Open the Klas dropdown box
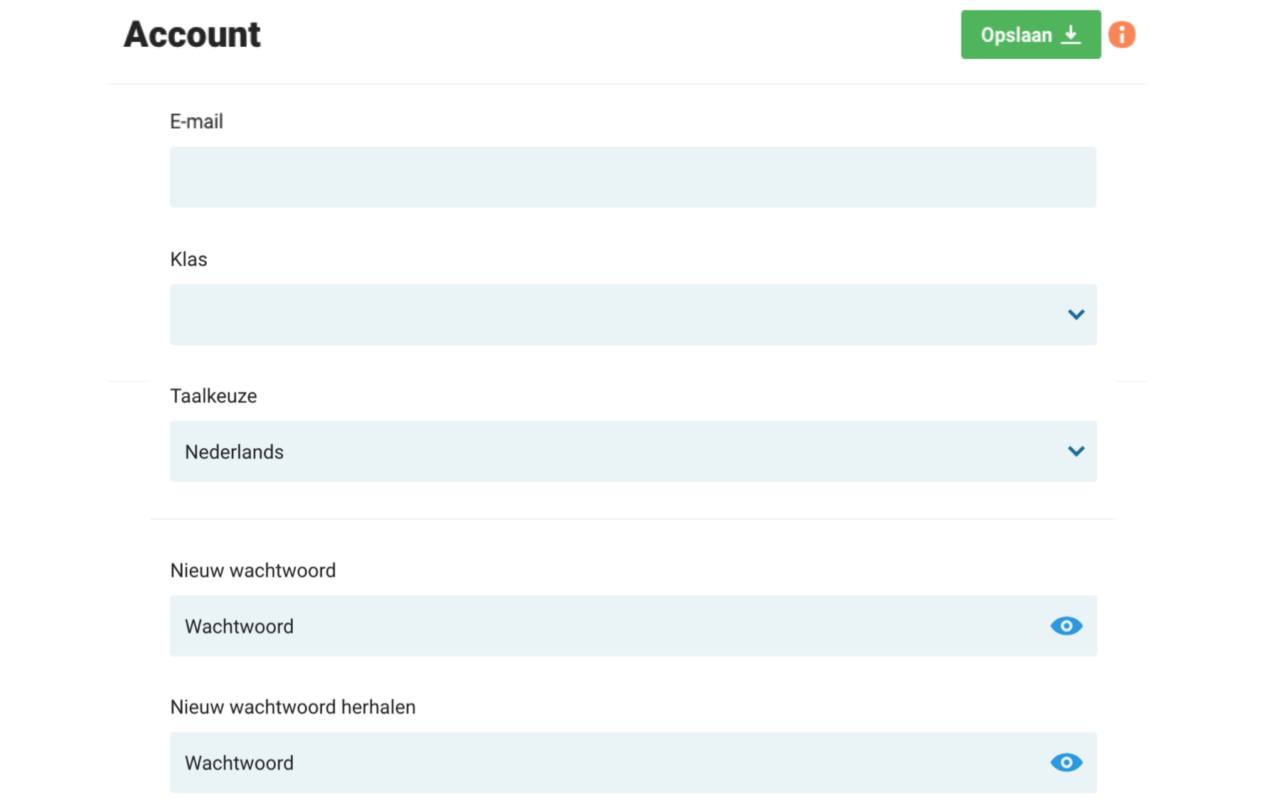This screenshot has height=805, width=1280. 620,315
